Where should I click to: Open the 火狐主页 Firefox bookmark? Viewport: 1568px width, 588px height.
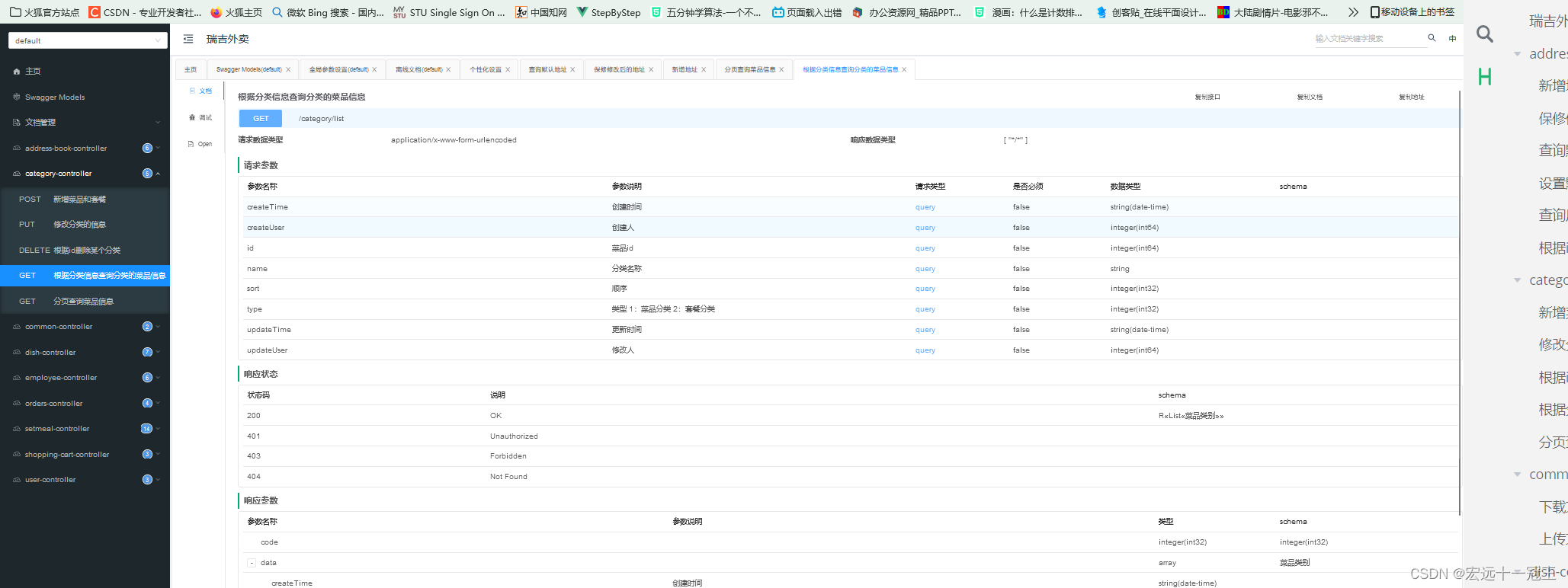point(236,12)
